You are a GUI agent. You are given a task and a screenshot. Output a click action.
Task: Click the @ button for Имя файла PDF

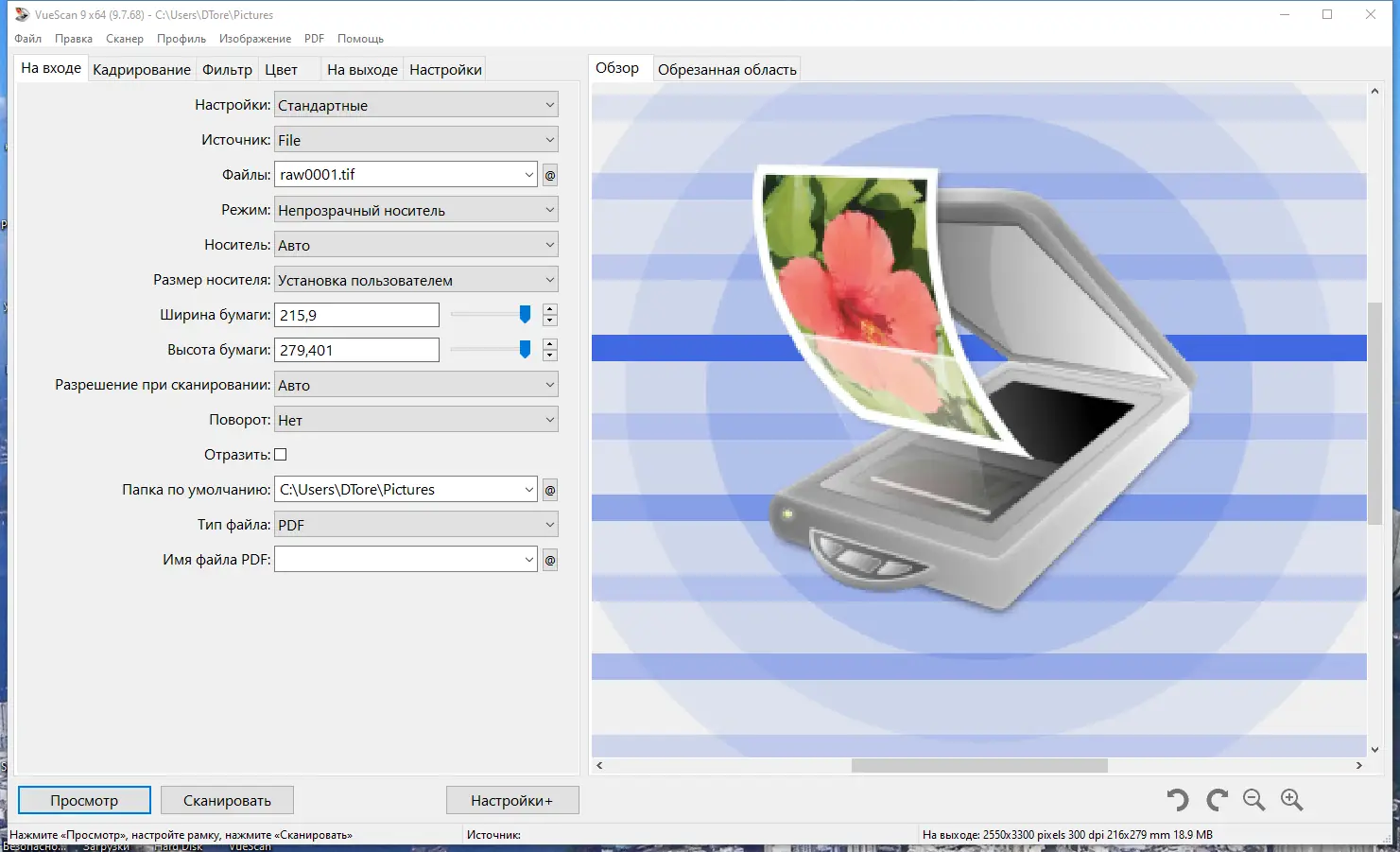tap(550, 560)
